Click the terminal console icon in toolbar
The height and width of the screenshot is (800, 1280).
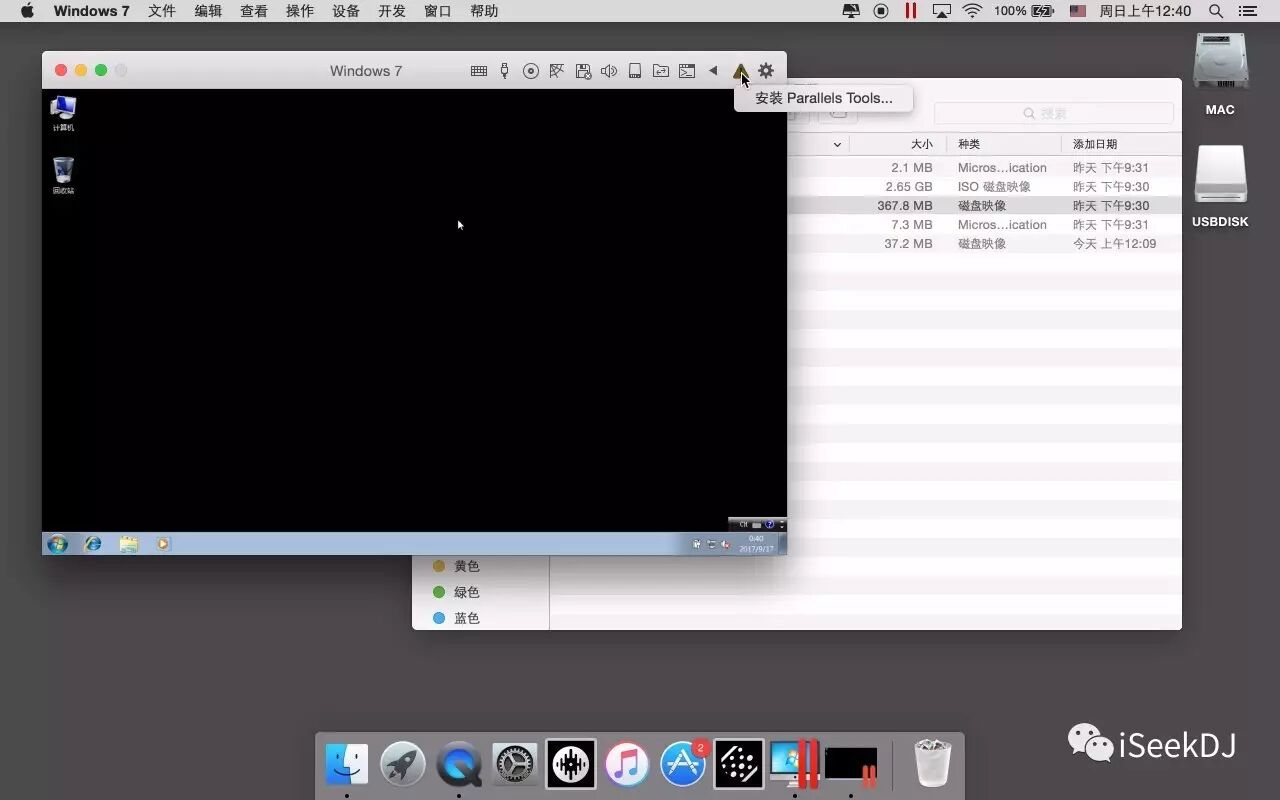687,71
